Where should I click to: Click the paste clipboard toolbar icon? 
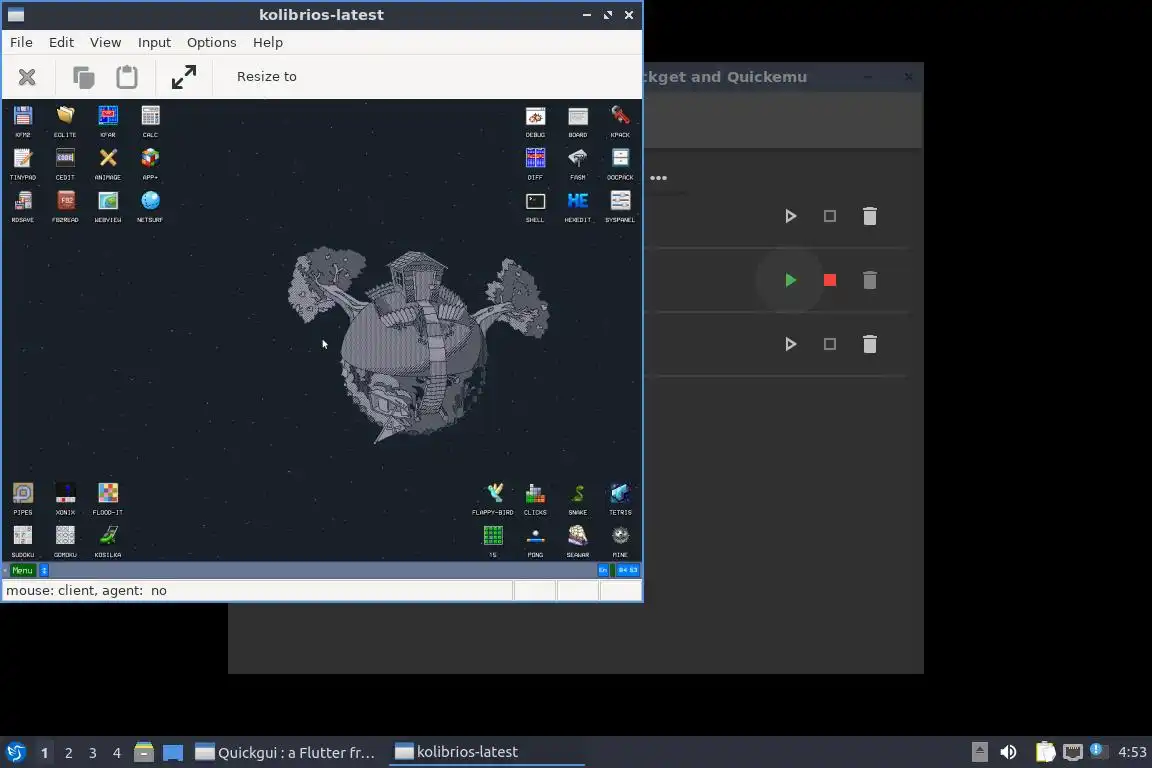tap(127, 77)
